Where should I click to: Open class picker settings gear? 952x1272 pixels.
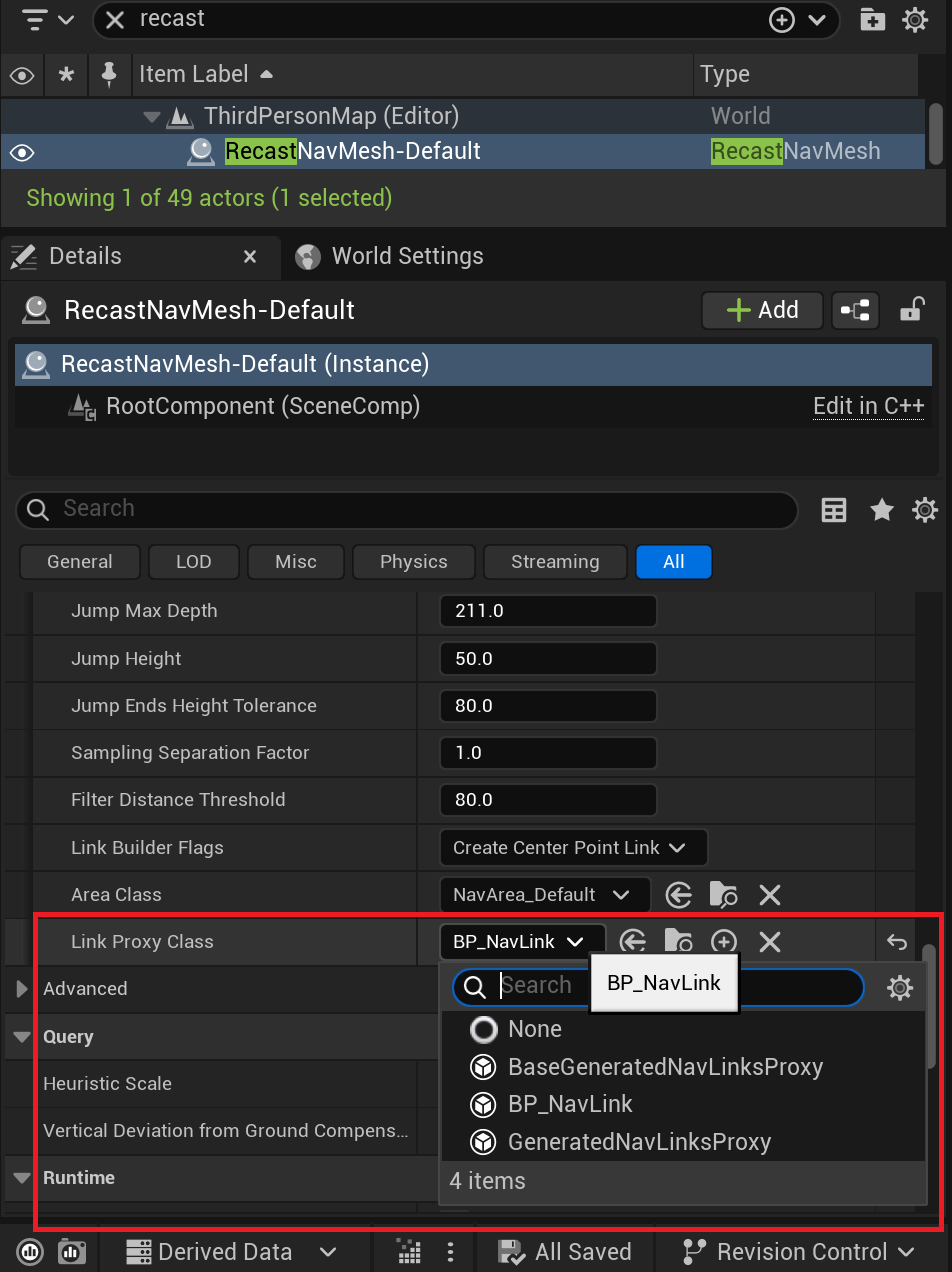coord(900,988)
